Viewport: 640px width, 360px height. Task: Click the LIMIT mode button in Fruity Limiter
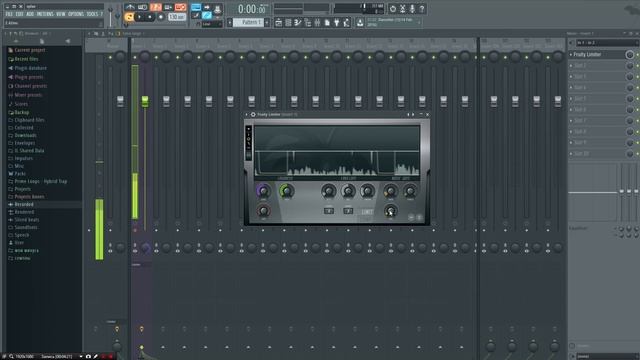367,211
